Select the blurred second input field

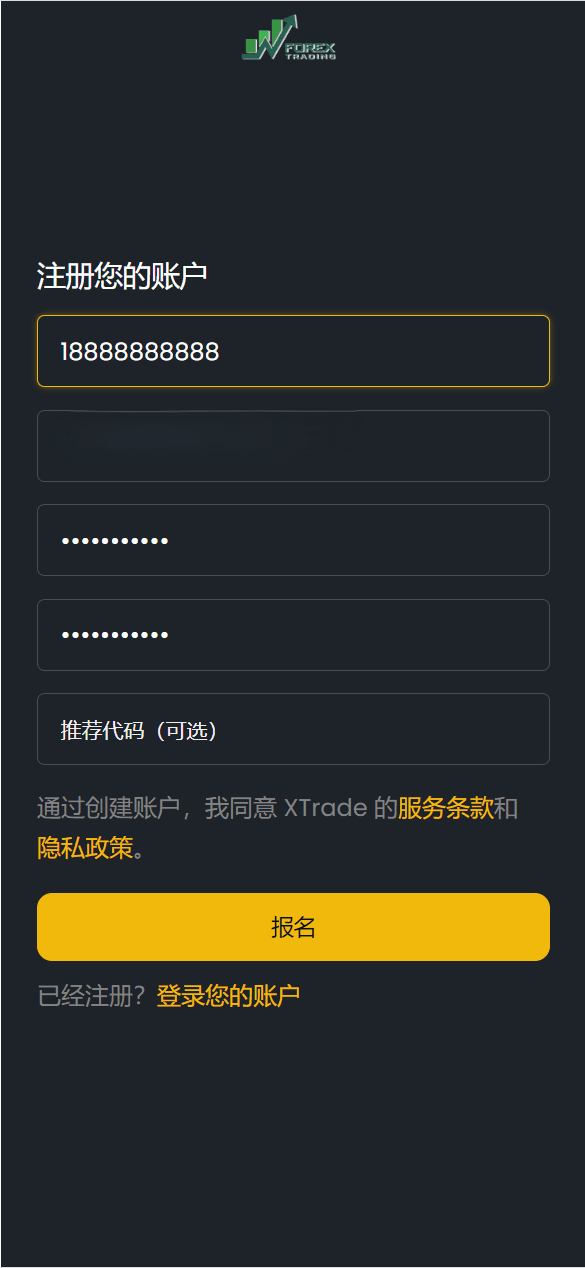tap(293, 446)
